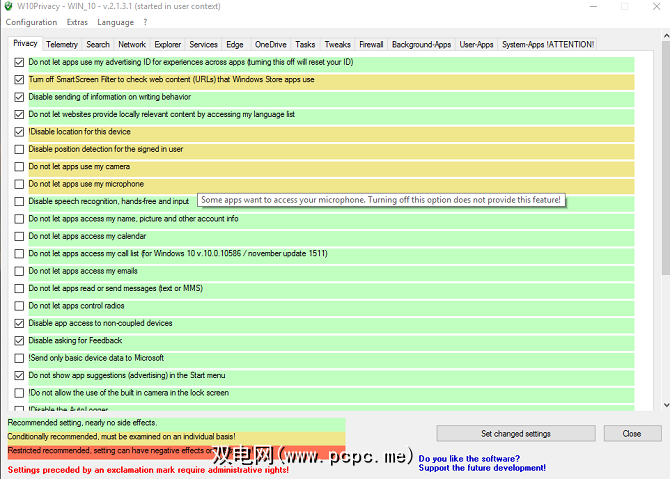Click the Close button at bottom right
This screenshot has width=670, height=479.
(x=631, y=434)
